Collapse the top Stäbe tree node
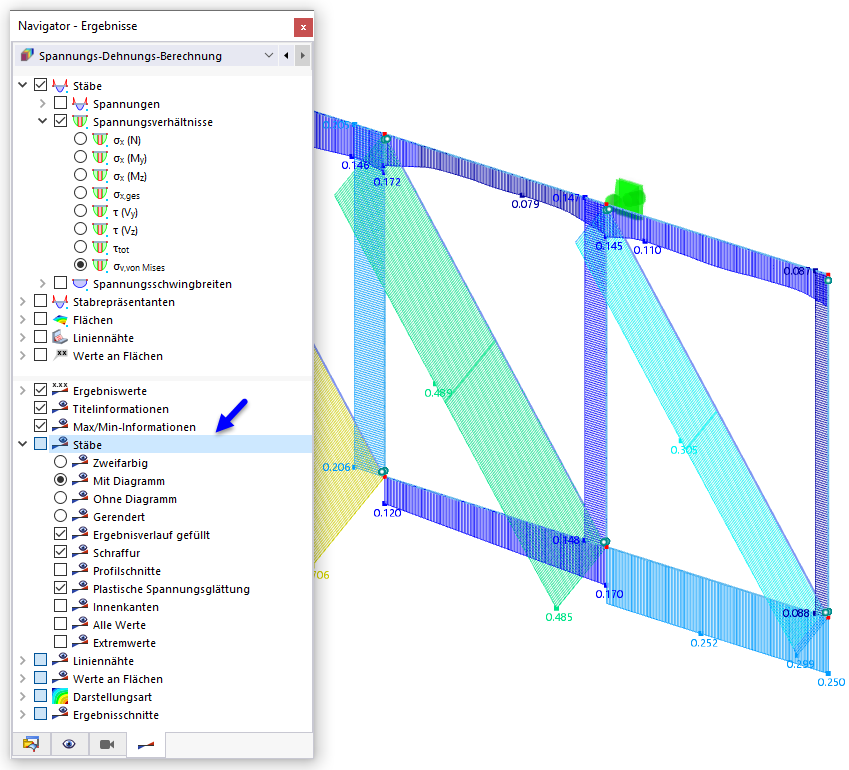Screen dimensions: 849x770 22,84
